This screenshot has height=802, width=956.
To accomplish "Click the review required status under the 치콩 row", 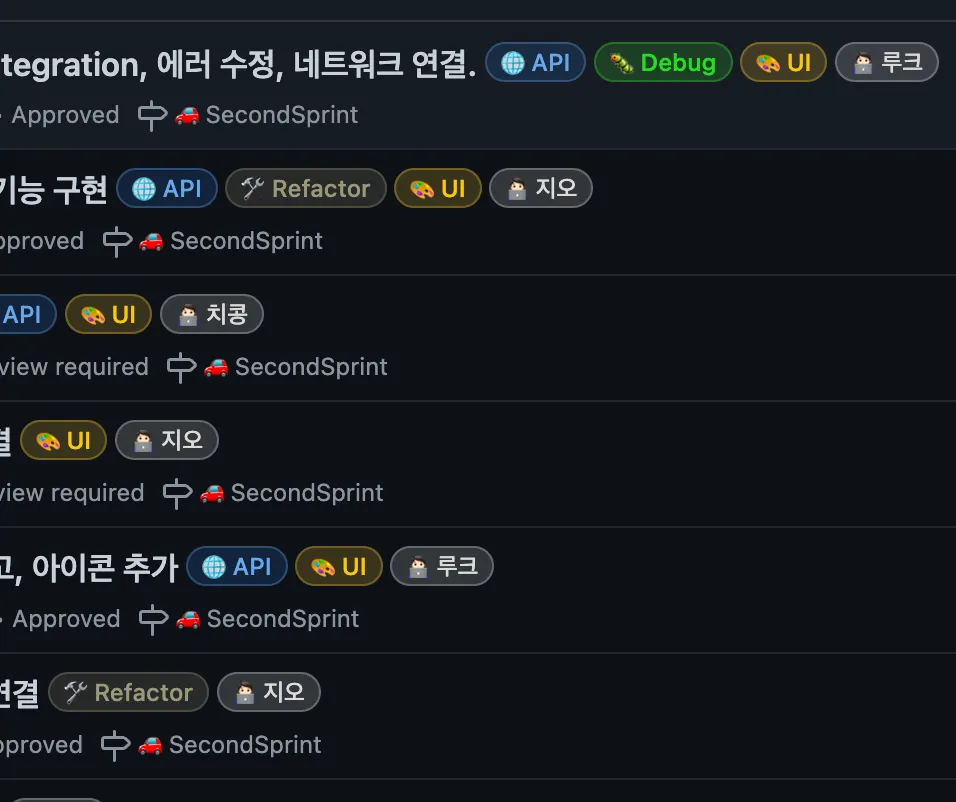I will point(74,367).
